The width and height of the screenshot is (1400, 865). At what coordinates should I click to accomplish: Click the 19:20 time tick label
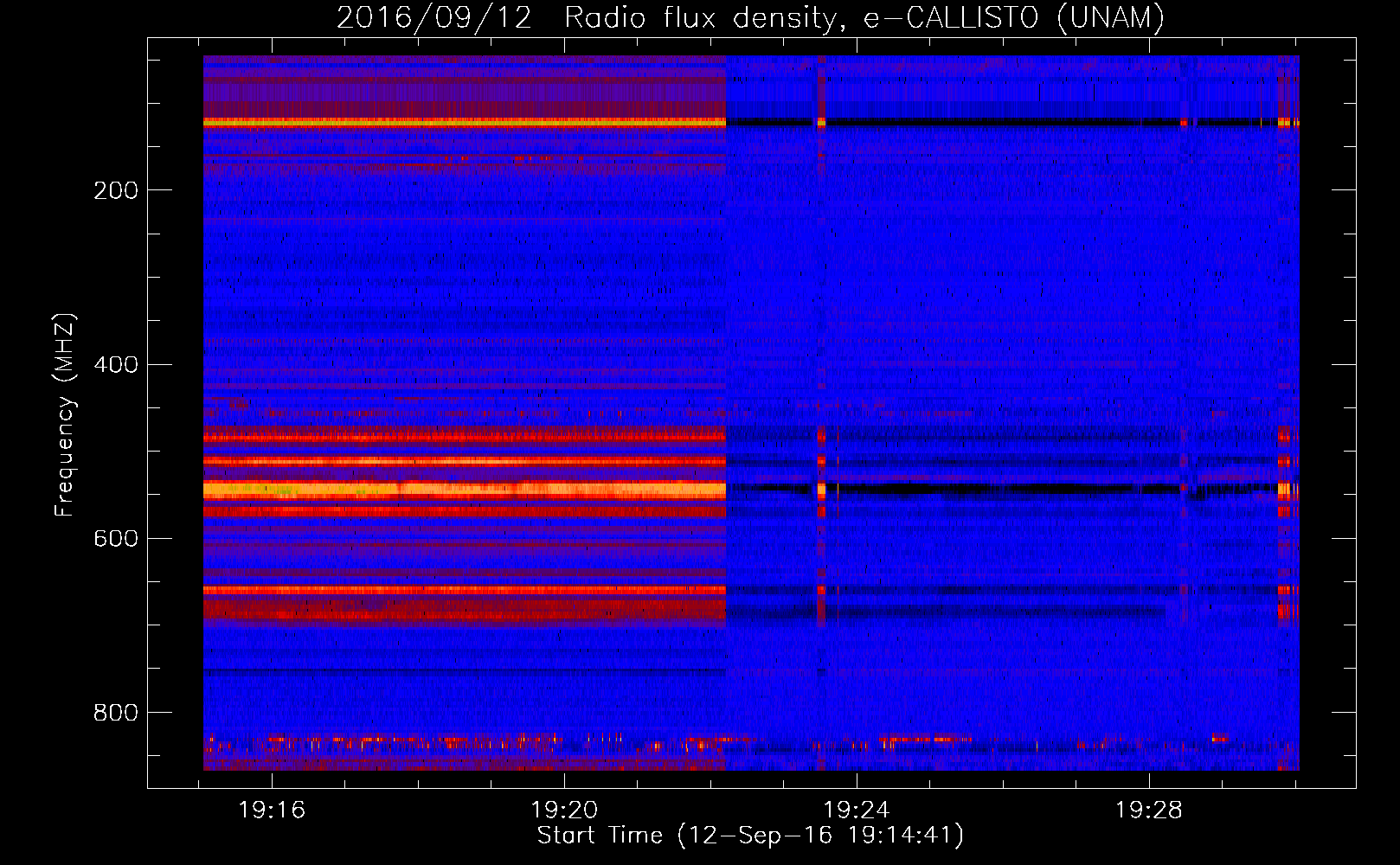(x=564, y=810)
